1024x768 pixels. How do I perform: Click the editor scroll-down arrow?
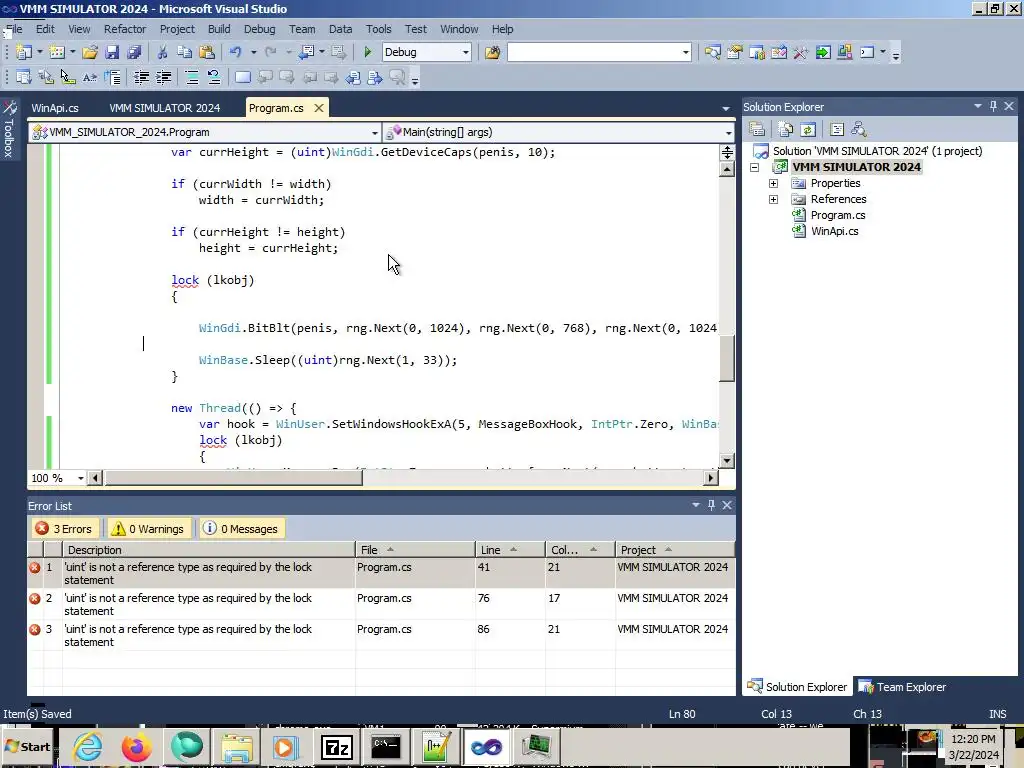pos(727,461)
